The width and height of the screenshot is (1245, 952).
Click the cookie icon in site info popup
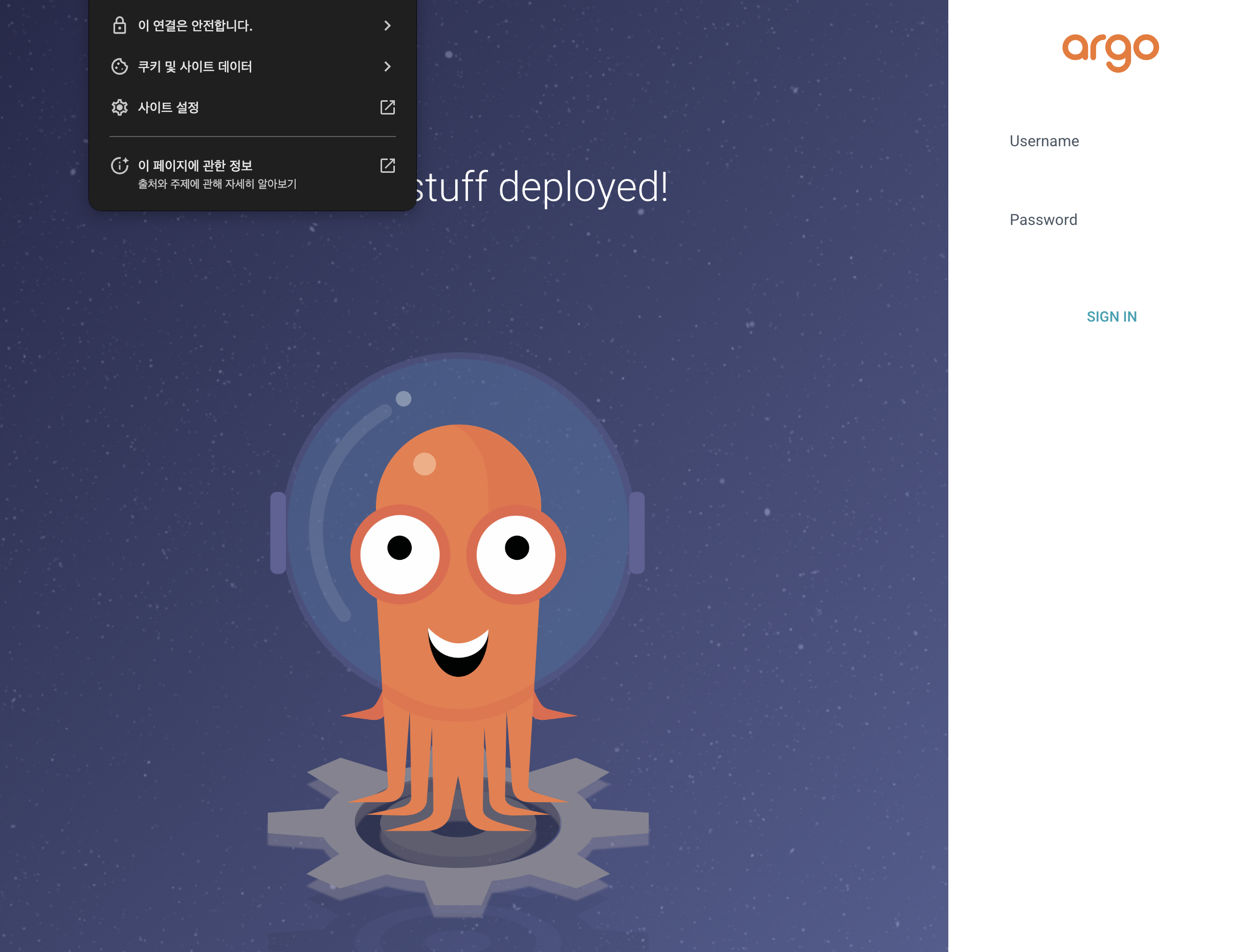coord(119,66)
